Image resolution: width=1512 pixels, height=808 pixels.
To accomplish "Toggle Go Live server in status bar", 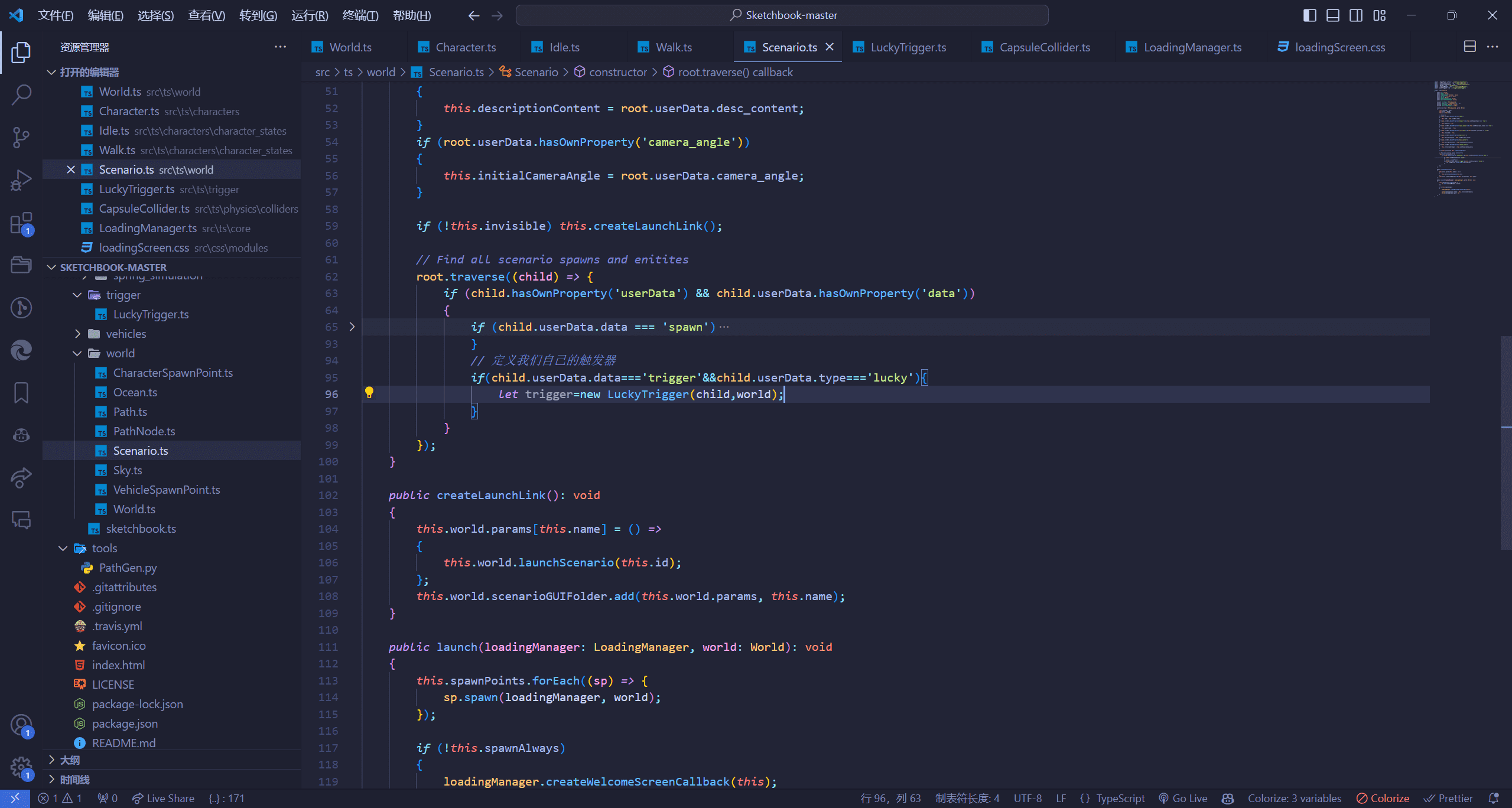I will (x=1183, y=799).
